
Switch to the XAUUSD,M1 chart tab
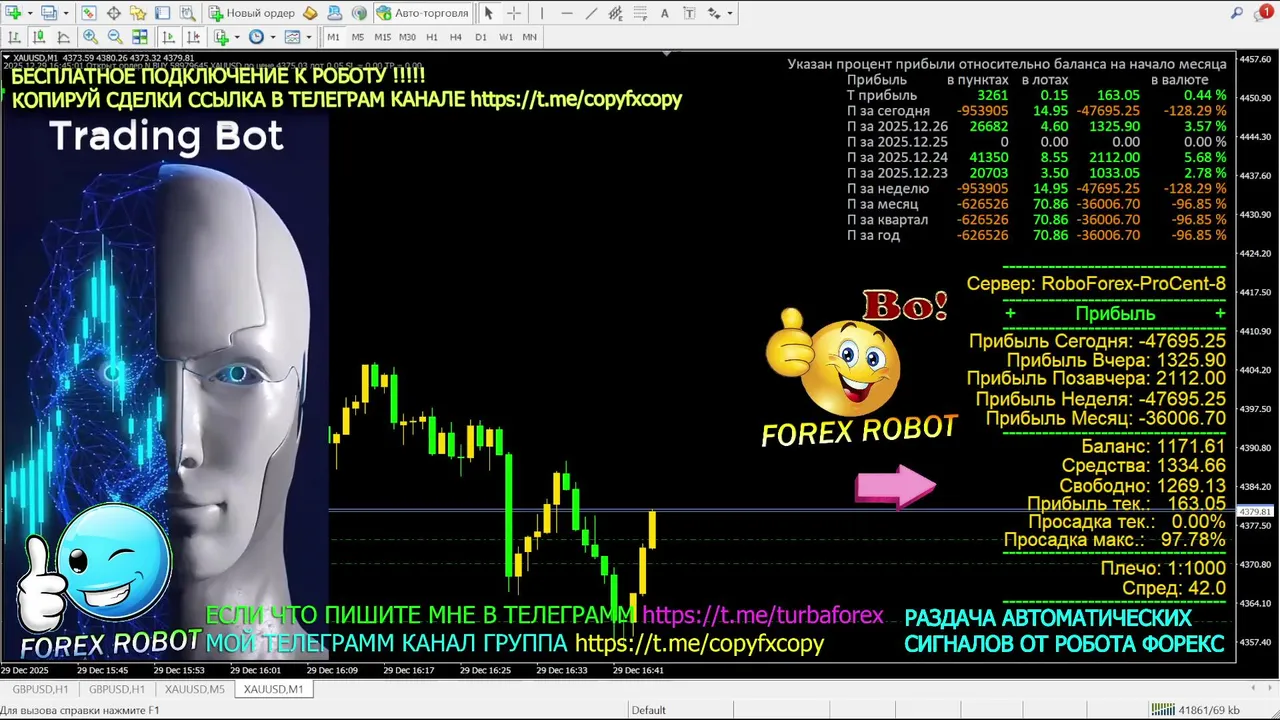[273, 689]
